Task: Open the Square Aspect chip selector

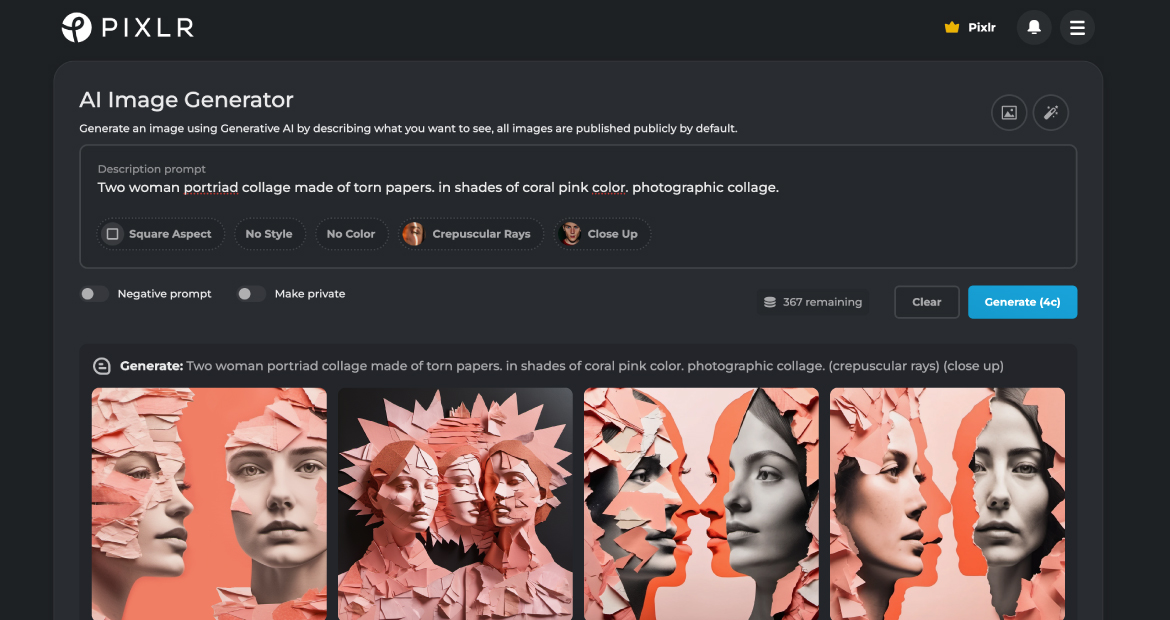Action: coord(160,233)
